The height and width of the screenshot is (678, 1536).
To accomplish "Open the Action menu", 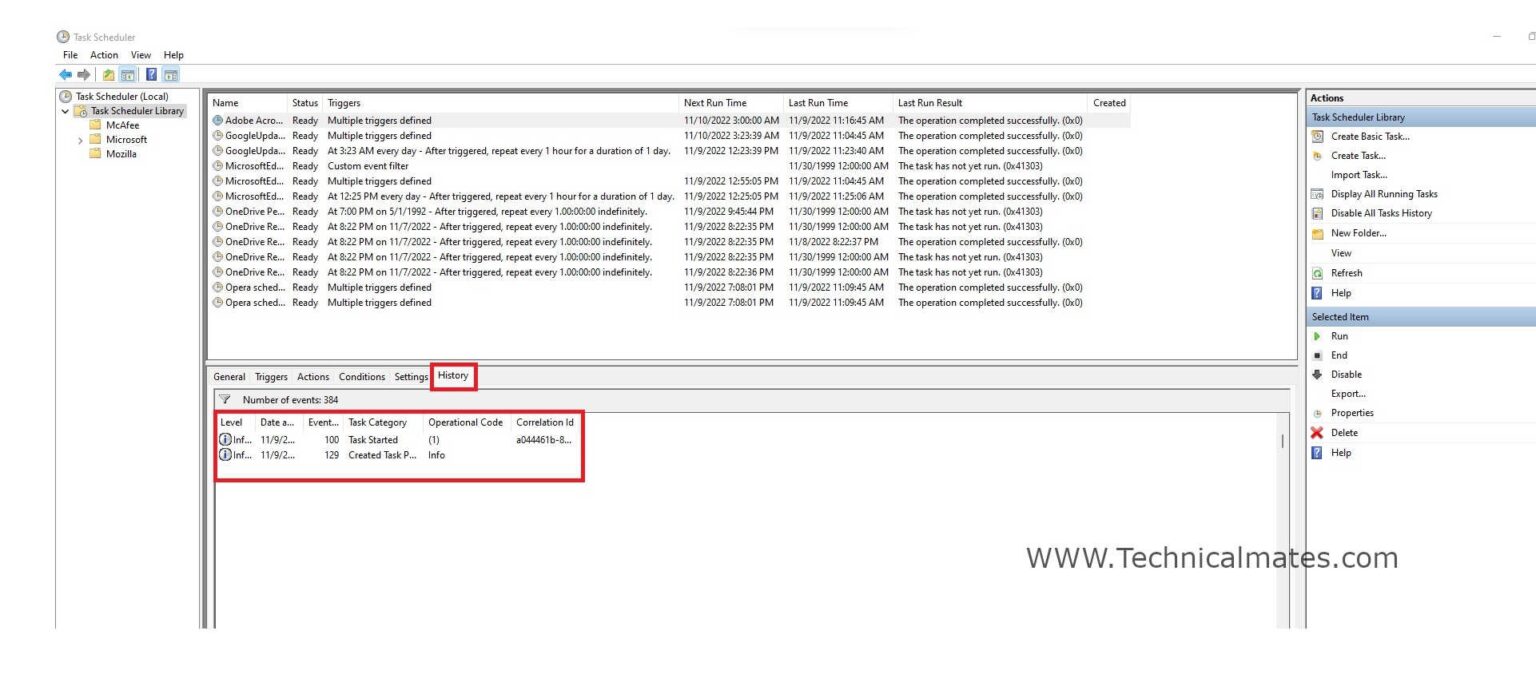I will (x=104, y=55).
